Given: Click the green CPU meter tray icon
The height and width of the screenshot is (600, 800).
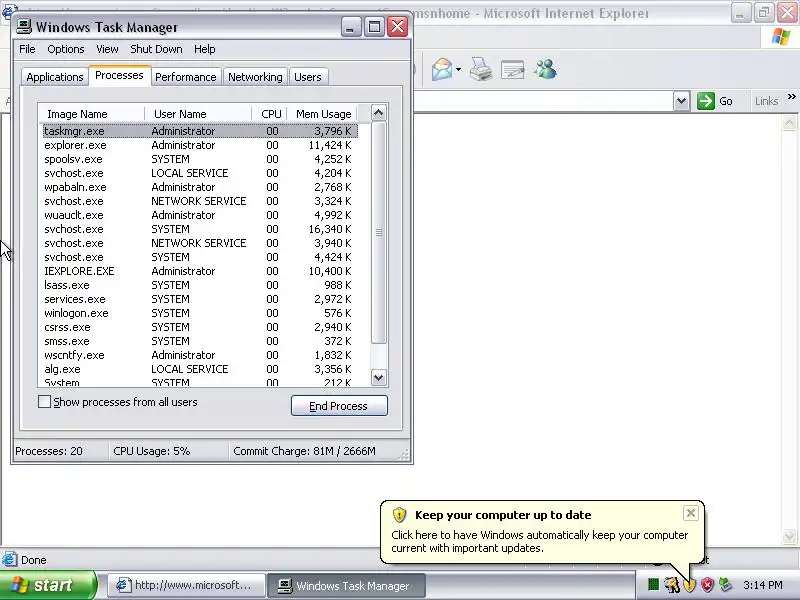Looking at the screenshot, I should tap(653, 585).
